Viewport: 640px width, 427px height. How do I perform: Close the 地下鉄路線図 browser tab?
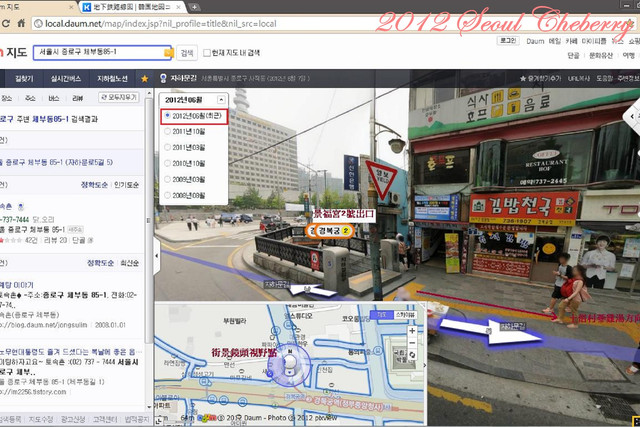pos(179,7)
